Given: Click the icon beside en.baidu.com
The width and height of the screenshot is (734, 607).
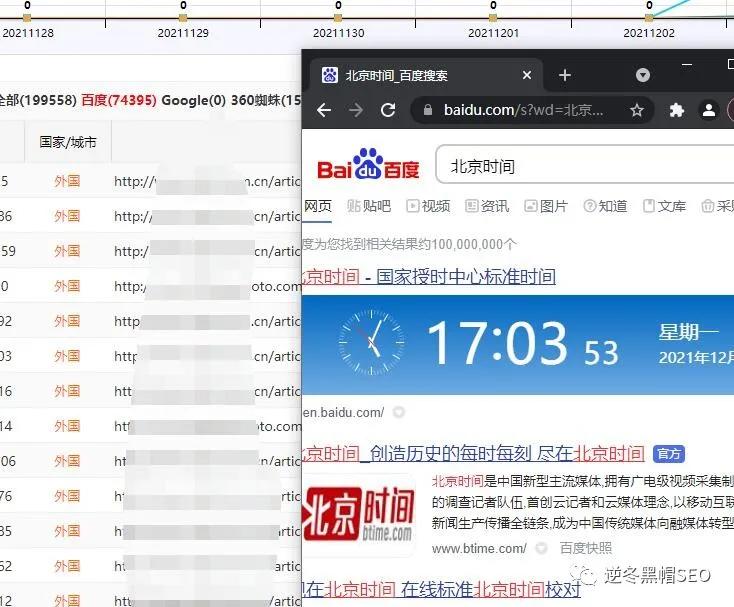Looking at the screenshot, I should [399, 412].
